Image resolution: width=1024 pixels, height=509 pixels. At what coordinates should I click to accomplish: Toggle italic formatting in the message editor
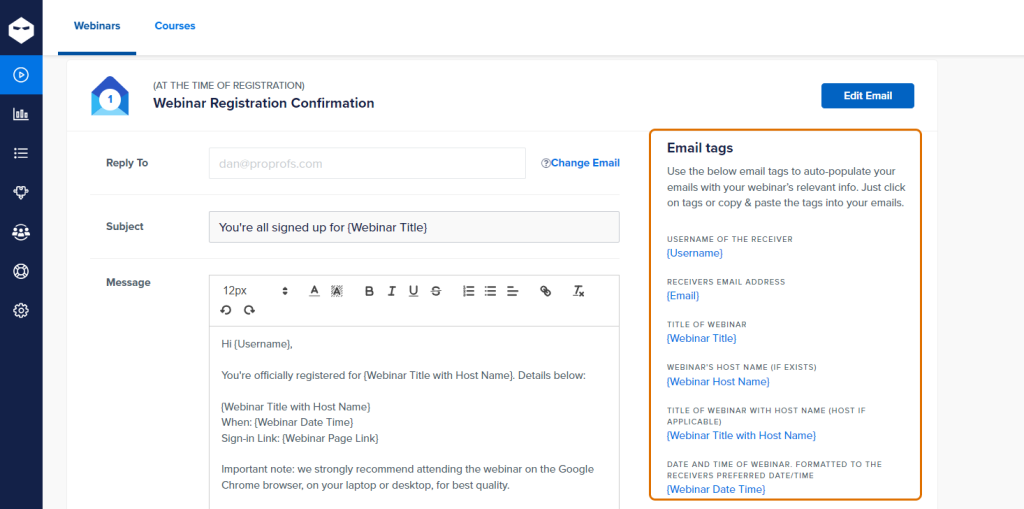point(391,291)
